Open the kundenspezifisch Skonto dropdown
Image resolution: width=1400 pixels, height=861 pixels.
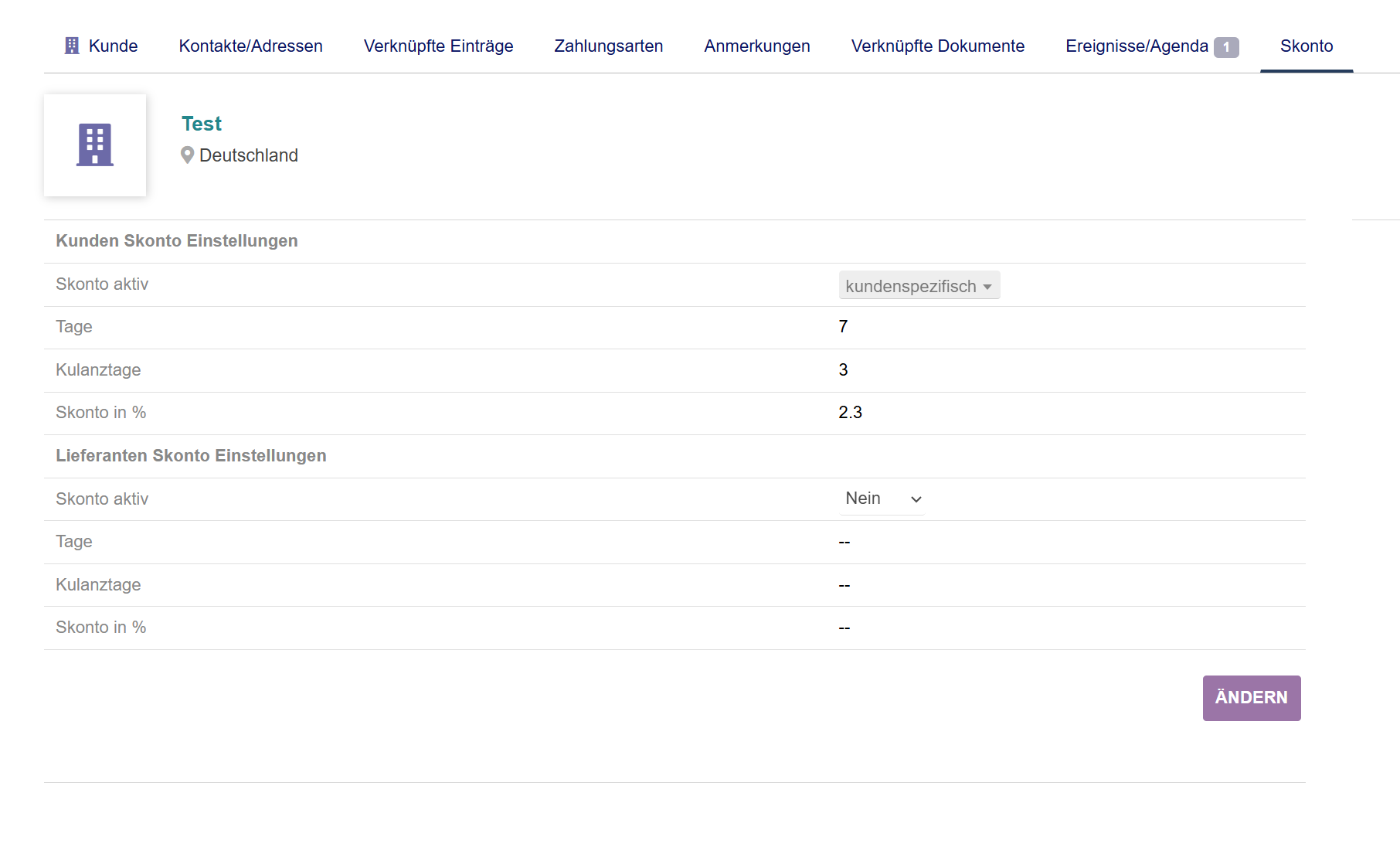pyautogui.click(x=919, y=286)
